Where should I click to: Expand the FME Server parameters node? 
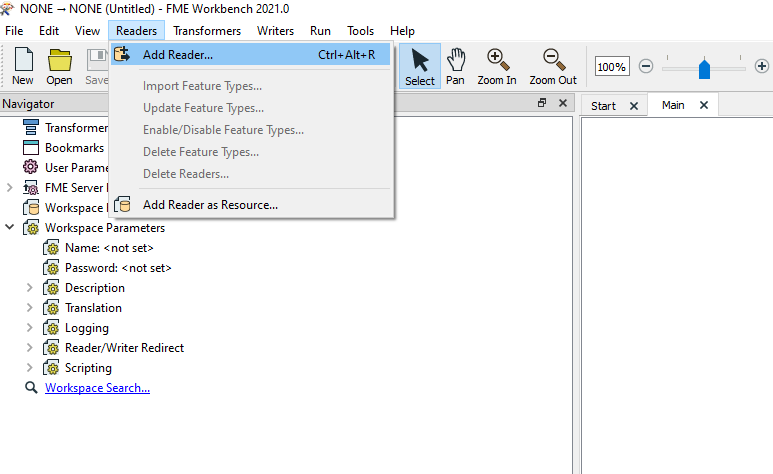[9, 187]
